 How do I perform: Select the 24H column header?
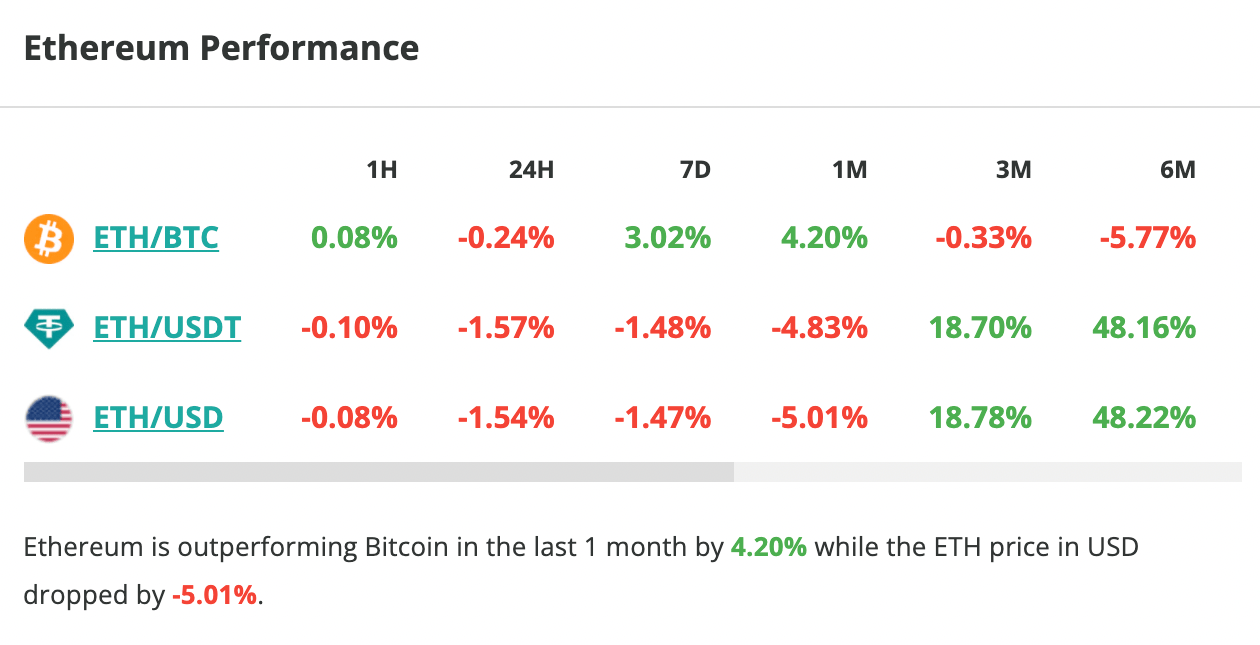tap(531, 170)
